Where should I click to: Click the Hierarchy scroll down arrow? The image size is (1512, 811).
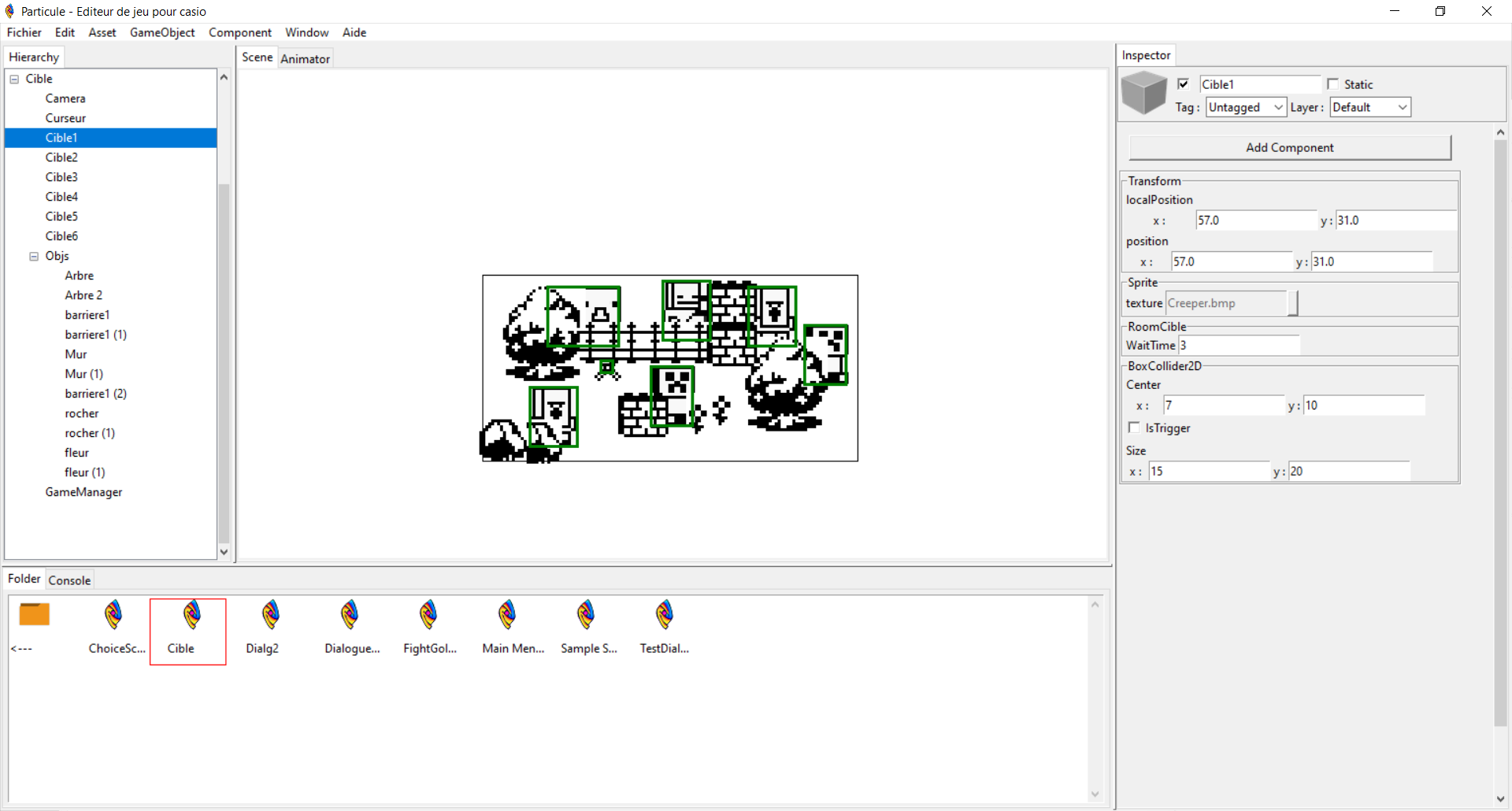click(x=224, y=551)
